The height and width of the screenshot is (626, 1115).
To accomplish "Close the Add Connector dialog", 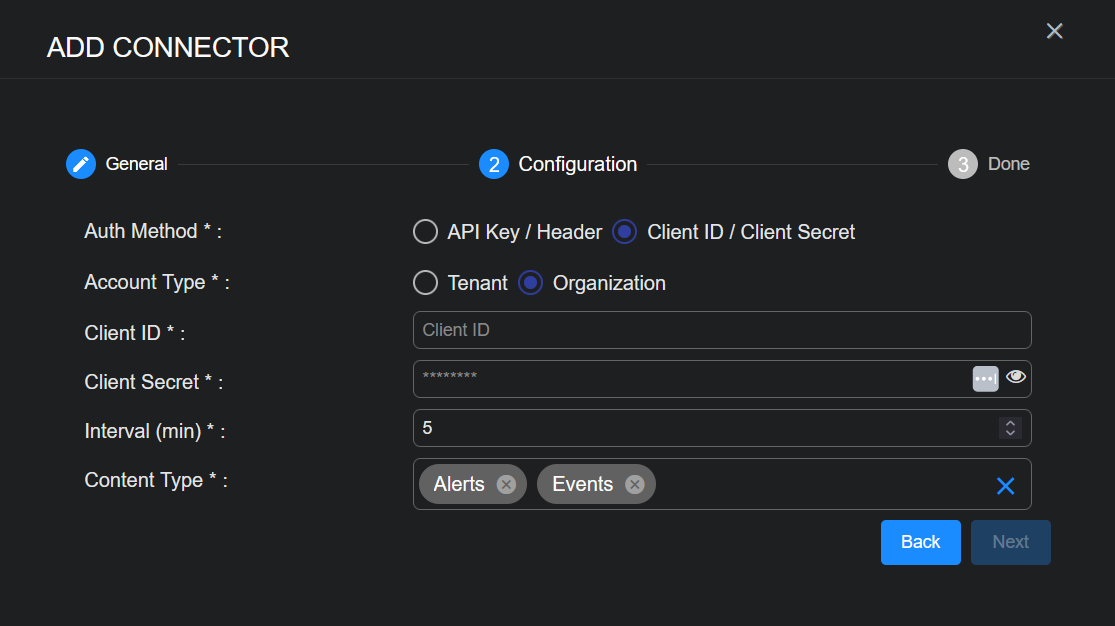I will tap(1054, 31).
